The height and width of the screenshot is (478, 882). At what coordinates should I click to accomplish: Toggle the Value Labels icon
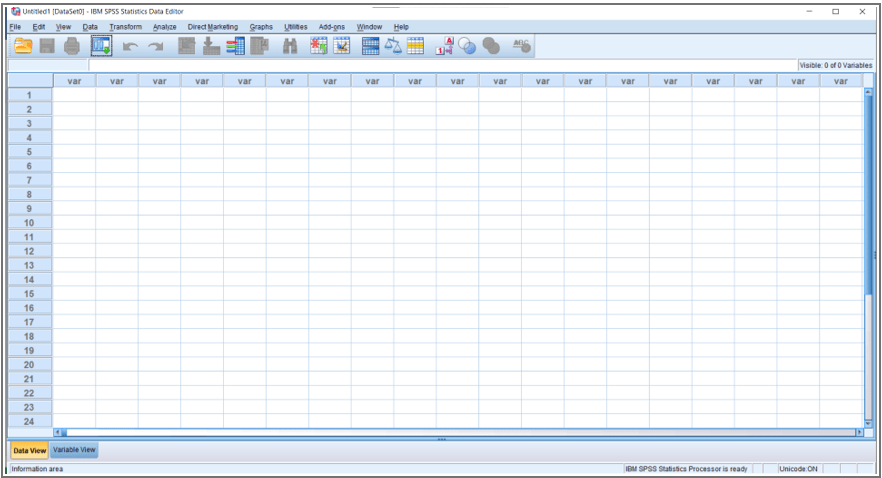click(x=444, y=46)
